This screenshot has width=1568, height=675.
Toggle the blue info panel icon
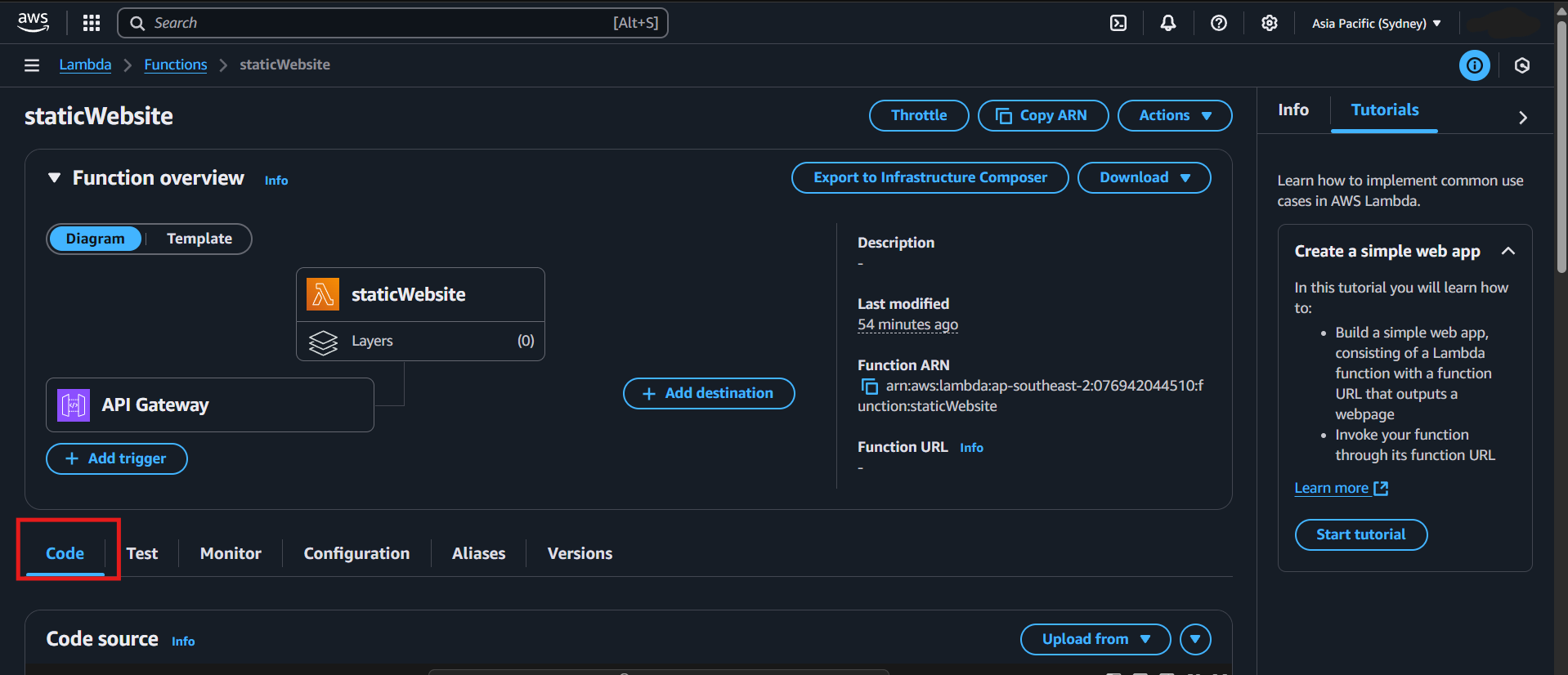1475,65
